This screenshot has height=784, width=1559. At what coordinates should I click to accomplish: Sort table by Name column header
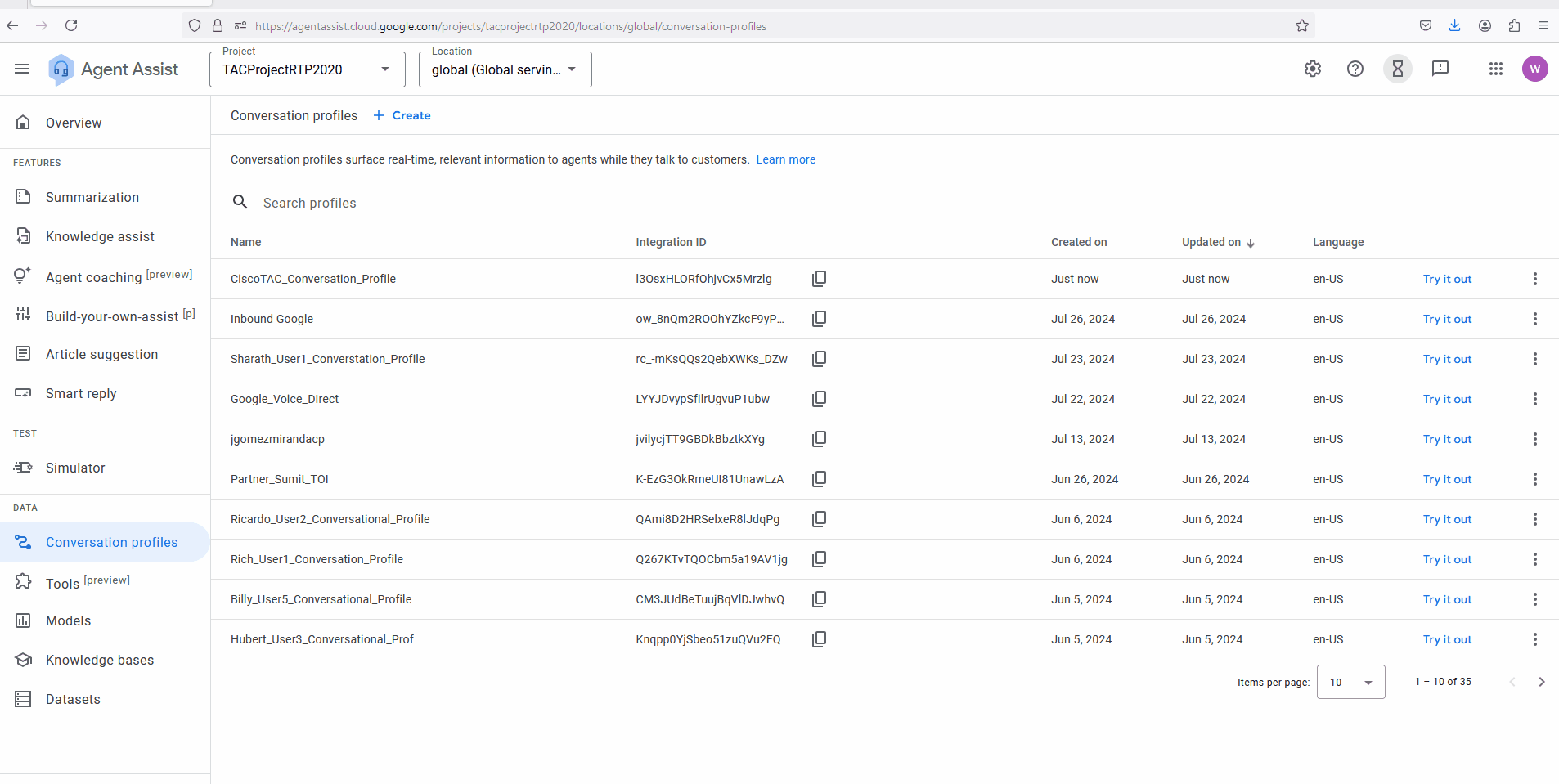click(x=245, y=242)
